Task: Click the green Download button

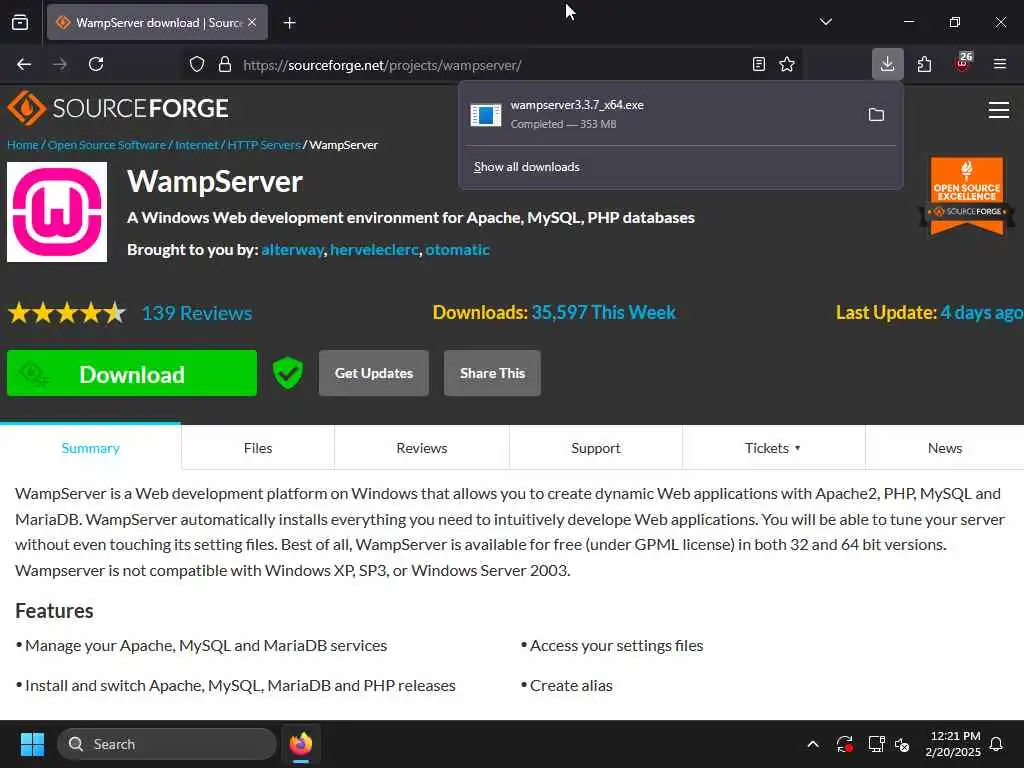Action: [132, 373]
